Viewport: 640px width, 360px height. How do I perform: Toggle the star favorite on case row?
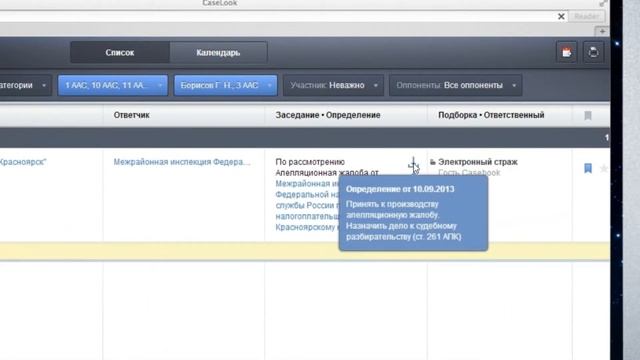(604, 168)
